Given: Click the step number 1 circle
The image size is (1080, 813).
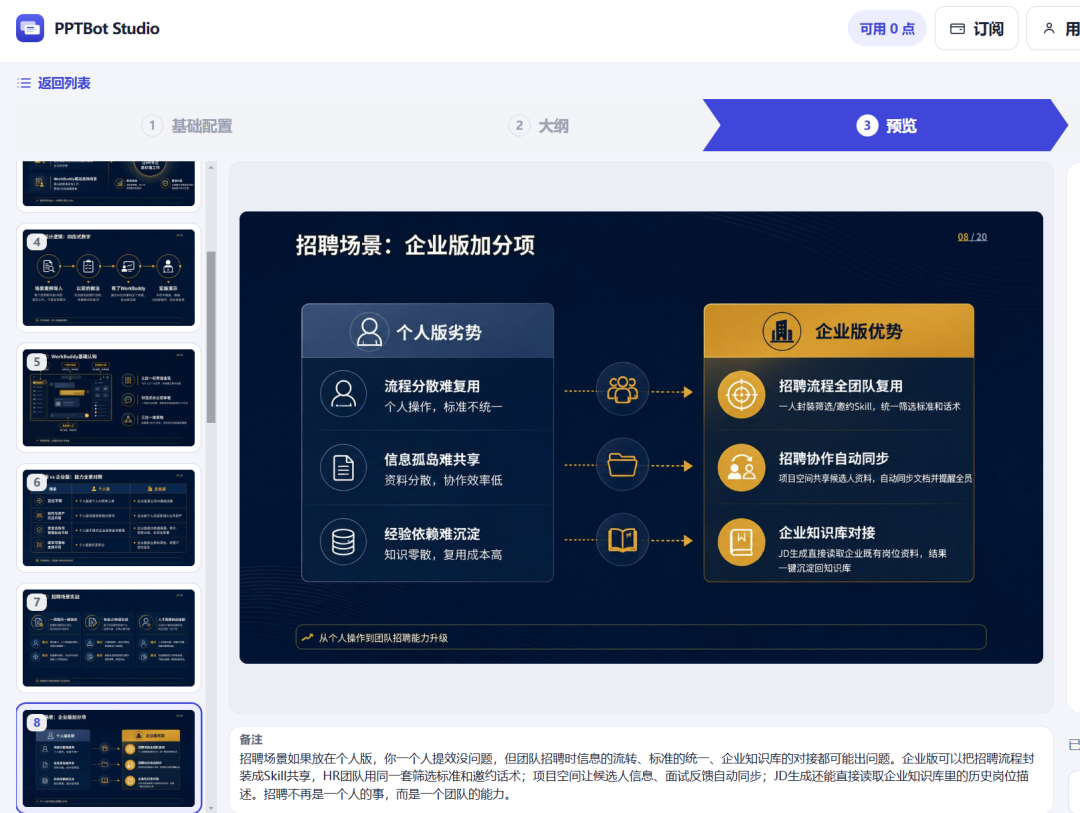Looking at the screenshot, I should point(152,125).
